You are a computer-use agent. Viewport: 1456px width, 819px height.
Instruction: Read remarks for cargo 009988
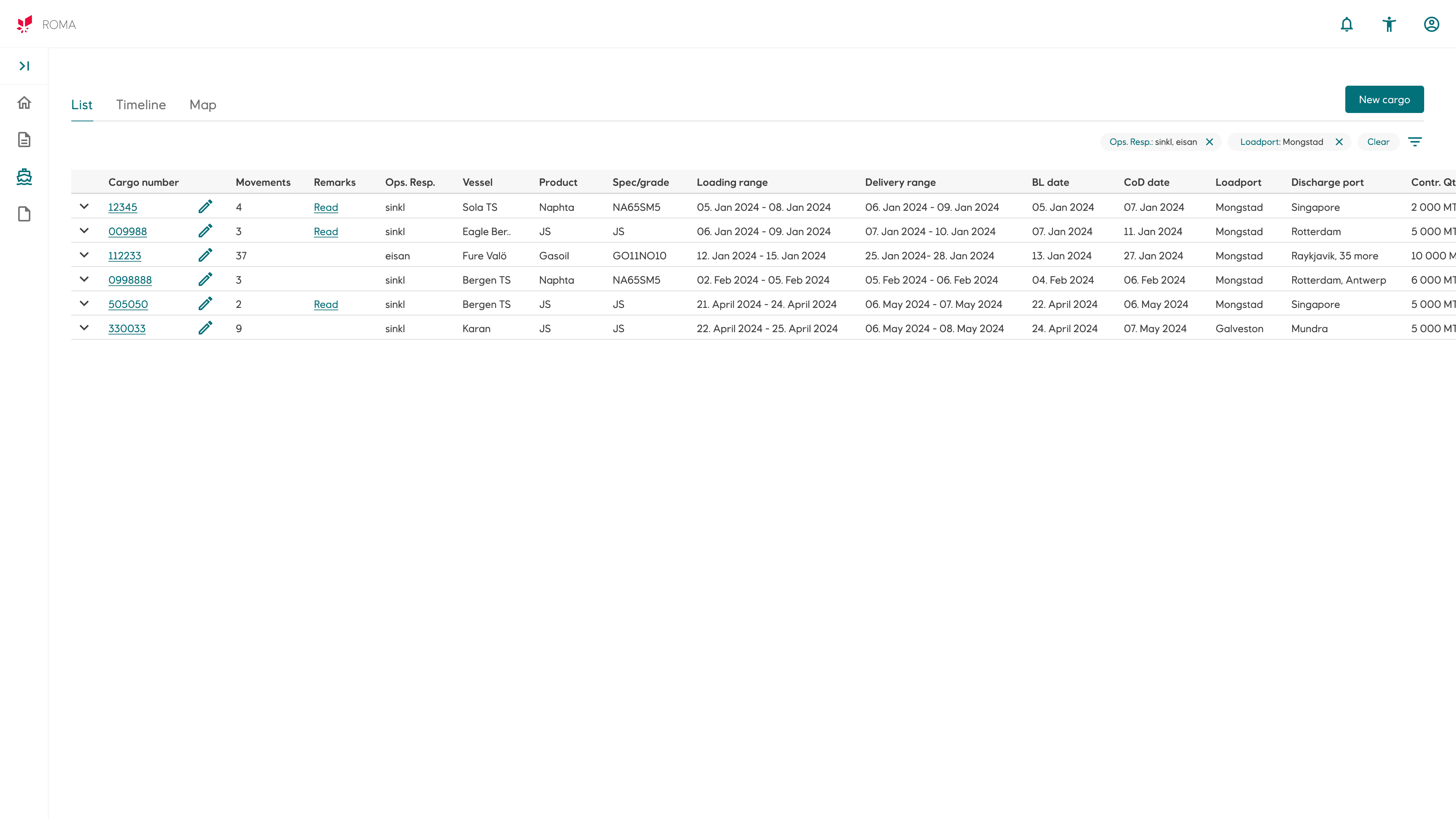pyautogui.click(x=326, y=231)
